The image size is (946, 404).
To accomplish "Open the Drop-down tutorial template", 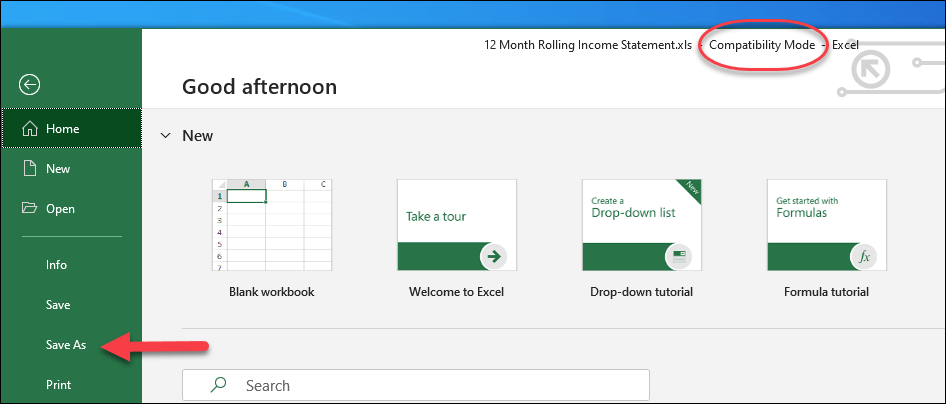I will (642, 225).
